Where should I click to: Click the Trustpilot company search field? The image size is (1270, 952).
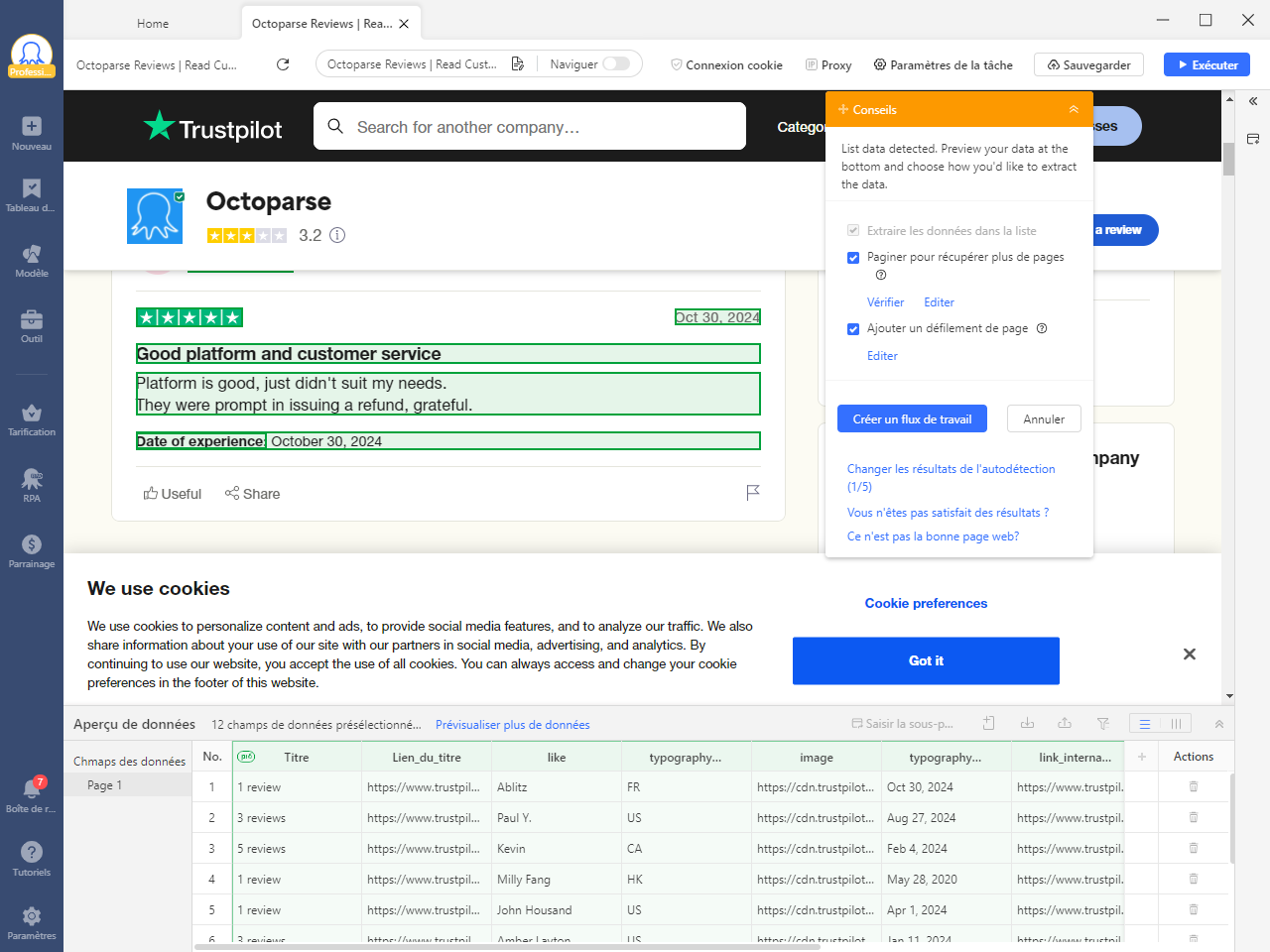(530, 126)
